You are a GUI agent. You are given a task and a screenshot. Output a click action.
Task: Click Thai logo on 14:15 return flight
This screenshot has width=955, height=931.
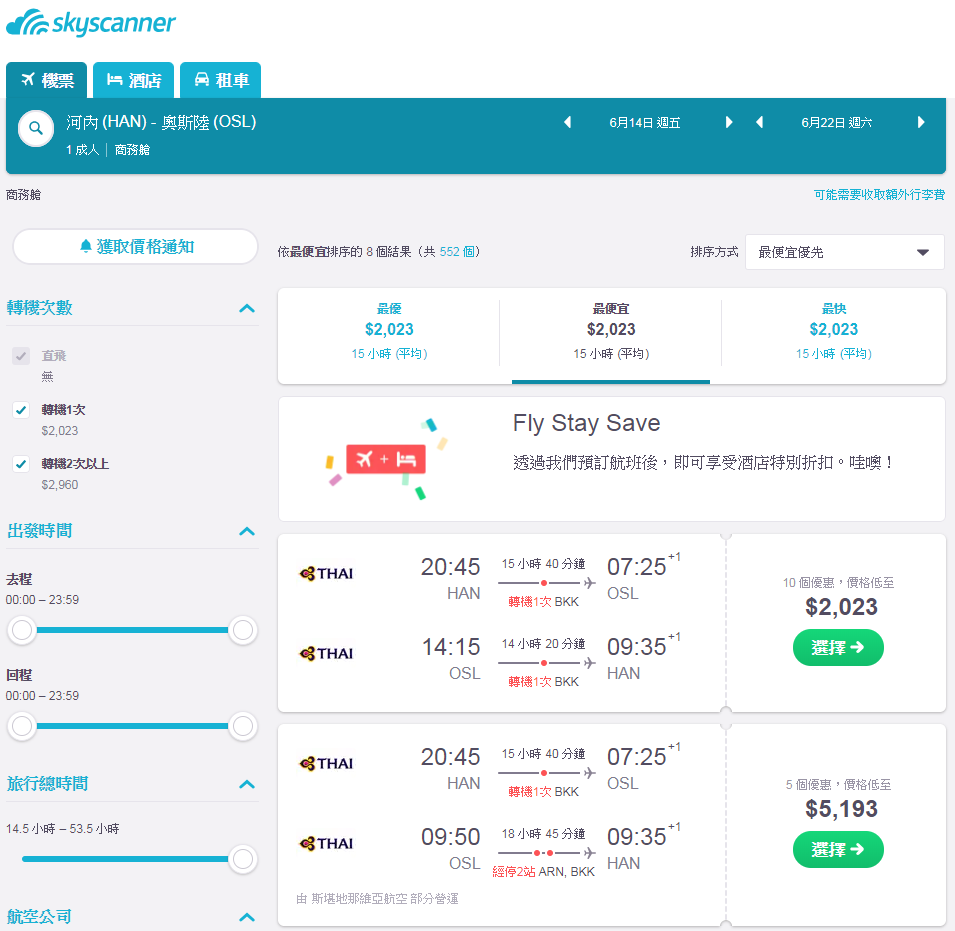[x=326, y=653]
